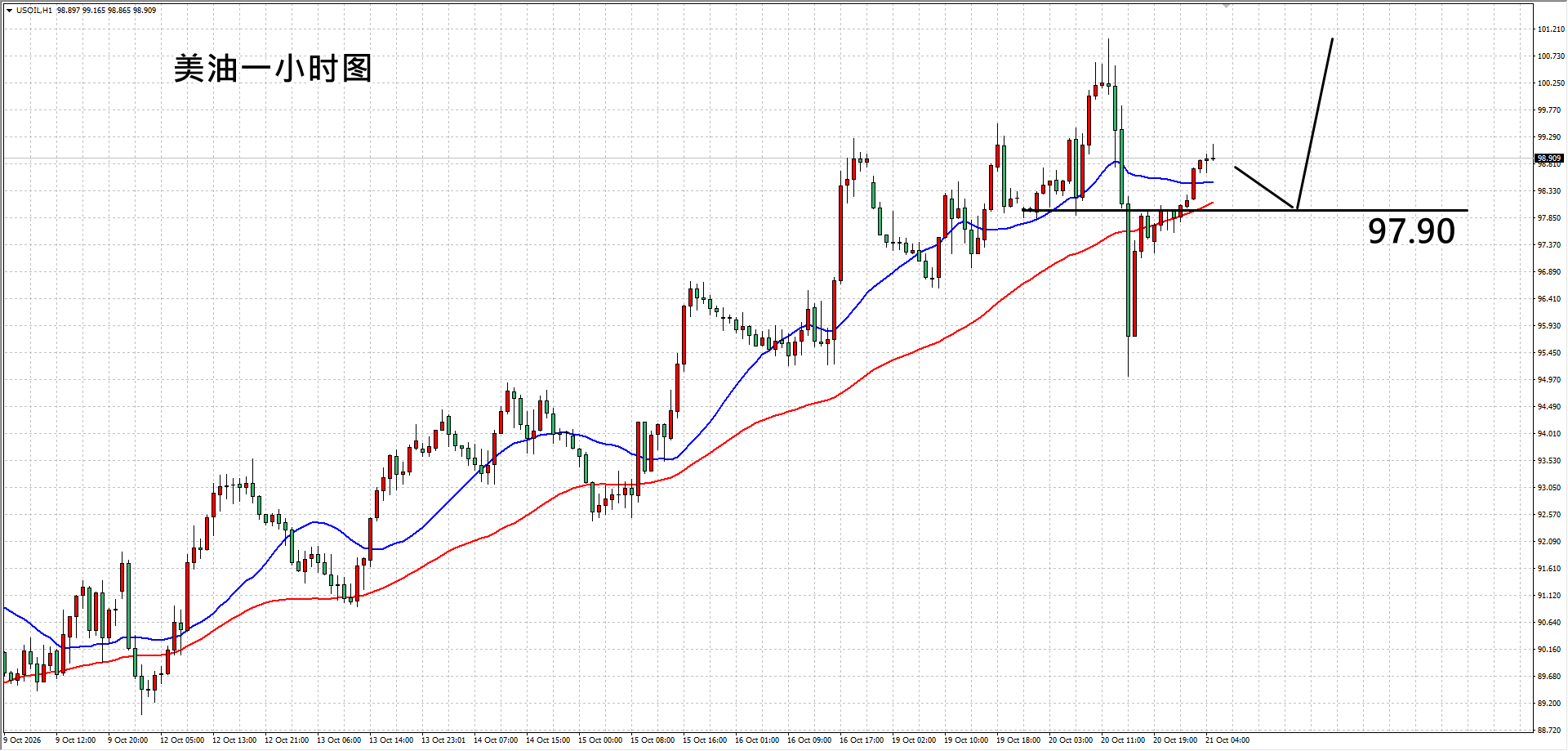Click time axis label 13 Oct 06:00
Viewport: 1568px width, 751px height.
point(339,740)
